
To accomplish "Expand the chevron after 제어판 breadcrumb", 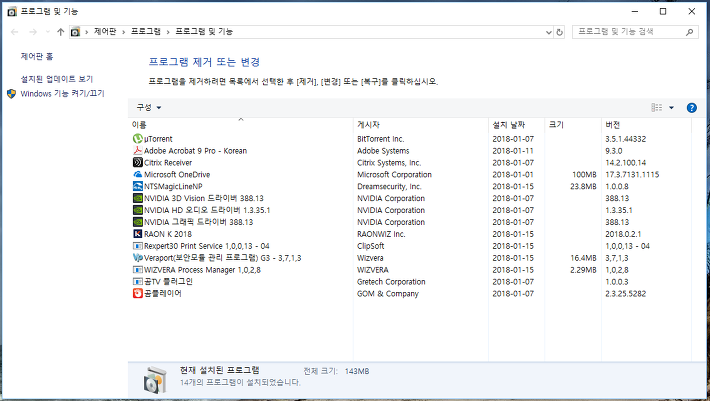I will click(x=123, y=32).
